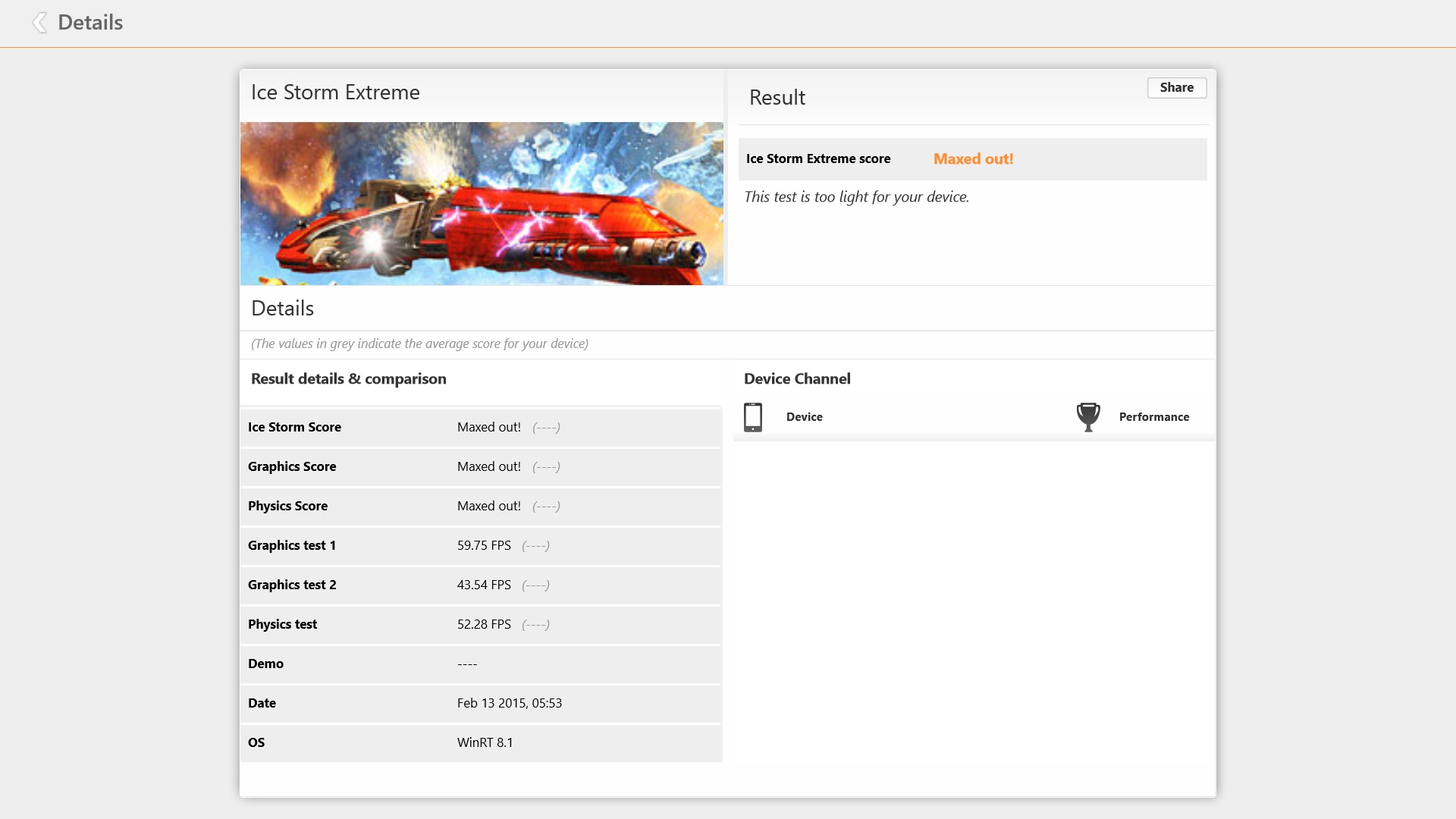Select the Ice Storm Extreme score label
This screenshot has width=1456, height=819.
pyautogui.click(x=817, y=159)
